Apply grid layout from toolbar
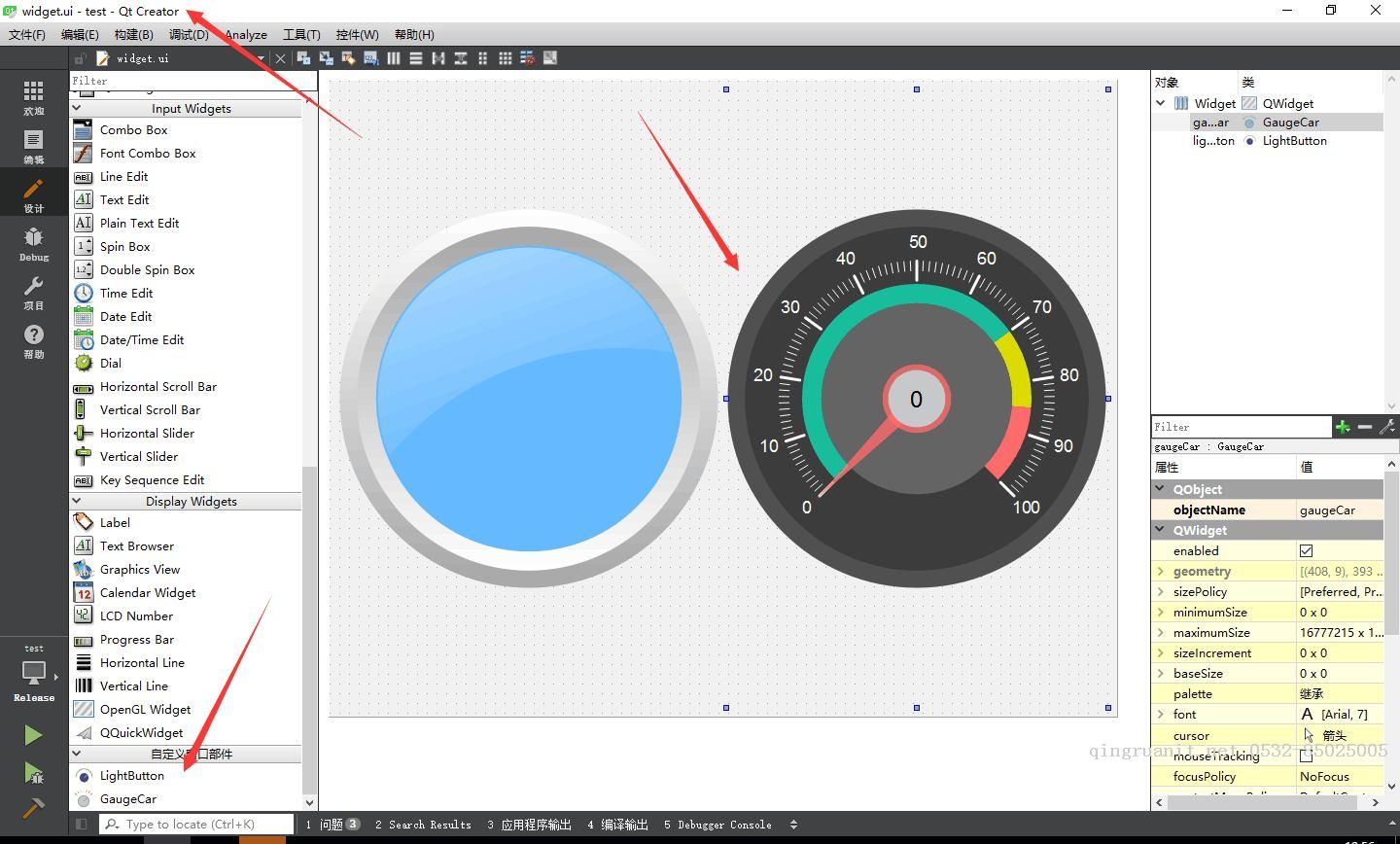The width and height of the screenshot is (1400, 844). [x=506, y=58]
